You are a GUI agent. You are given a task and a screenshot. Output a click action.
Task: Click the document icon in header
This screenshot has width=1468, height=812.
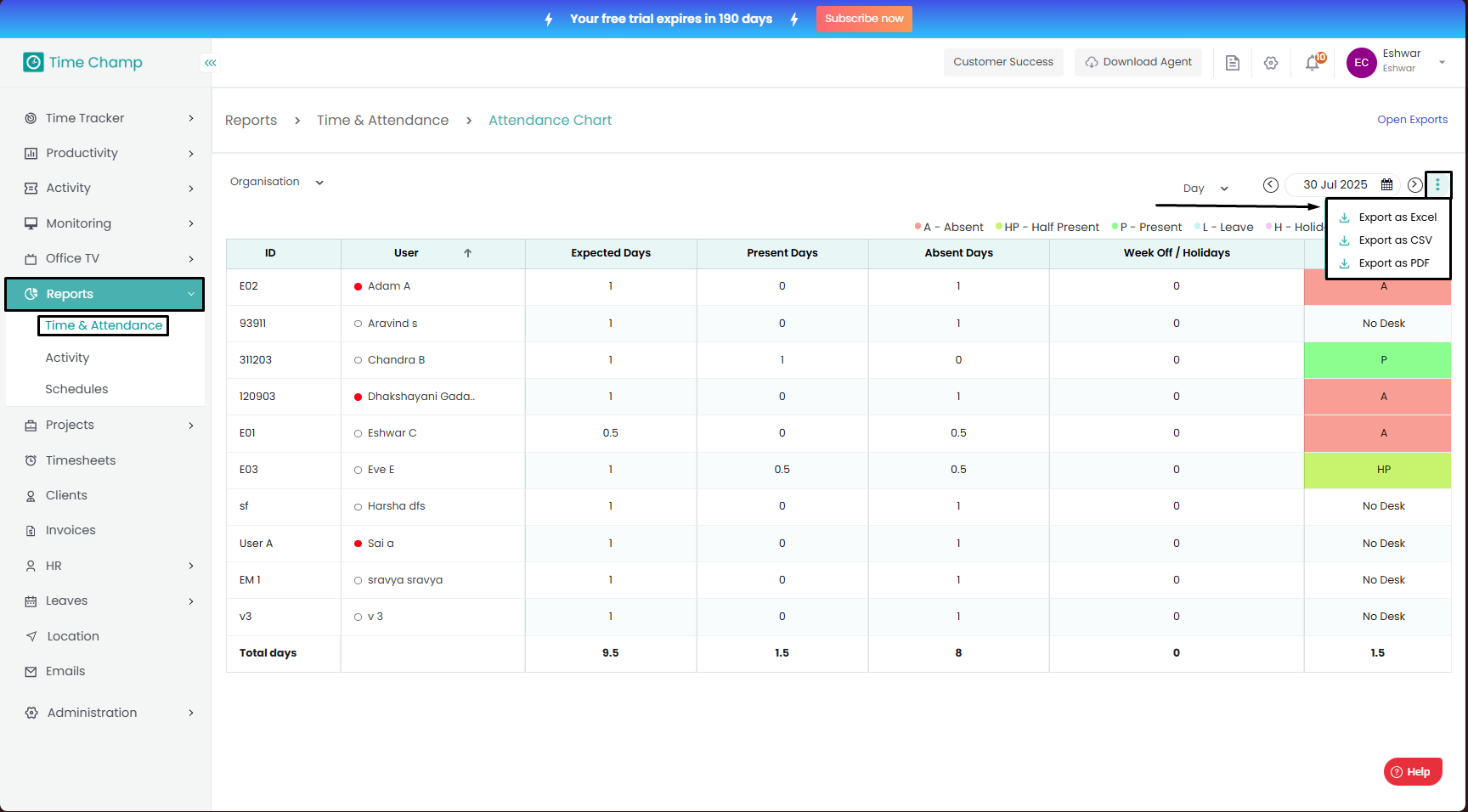1233,63
